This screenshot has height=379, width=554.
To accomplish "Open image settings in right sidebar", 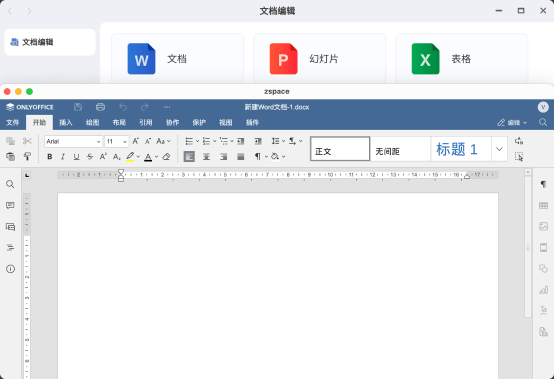I will pyautogui.click(x=543, y=226).
